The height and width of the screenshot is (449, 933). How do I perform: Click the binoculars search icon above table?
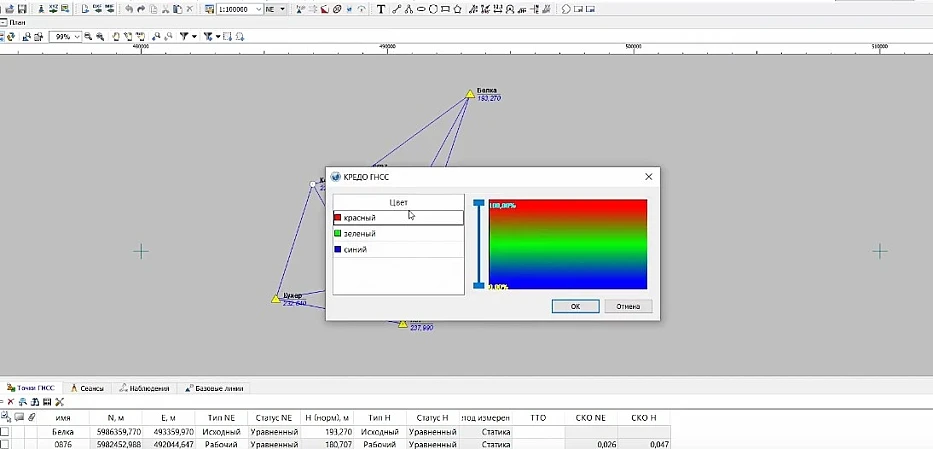coord(34,402)
